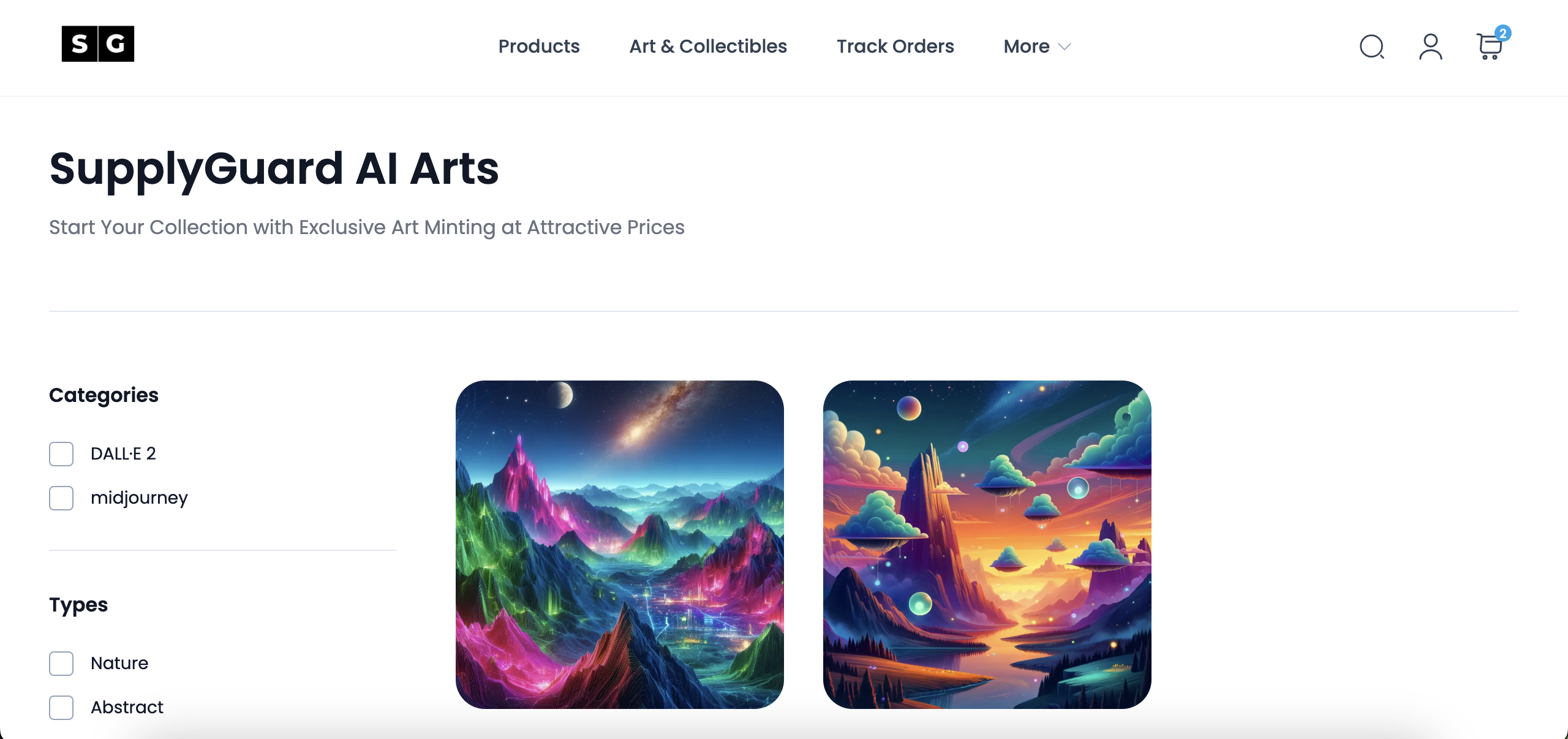Image resolution: width=1568 pixels, height=739 pixels.
Task: Enable the Nature type filter checkbox
Action: [61, 664]
